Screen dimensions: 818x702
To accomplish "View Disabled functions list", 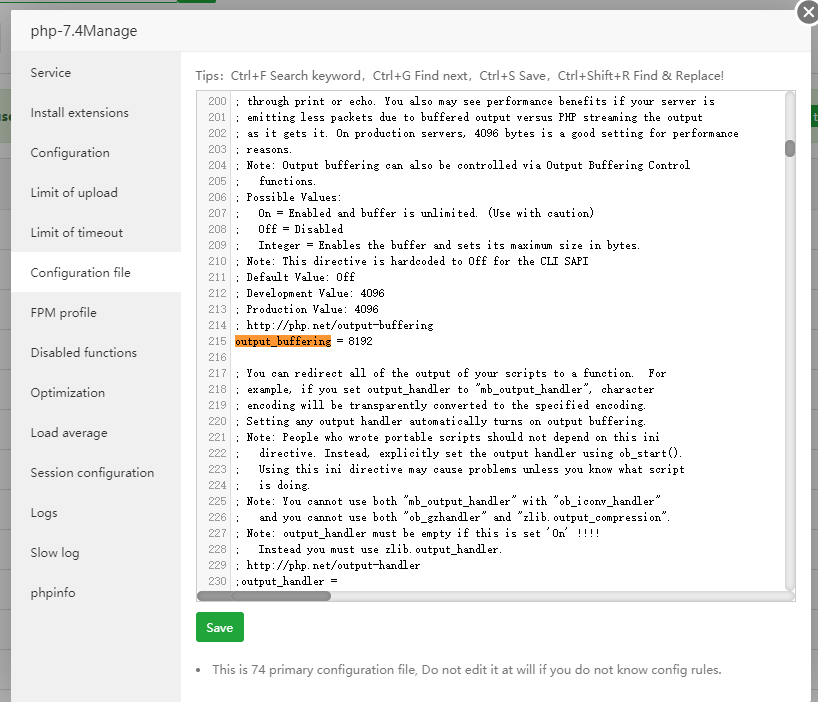I will [84, 353].
